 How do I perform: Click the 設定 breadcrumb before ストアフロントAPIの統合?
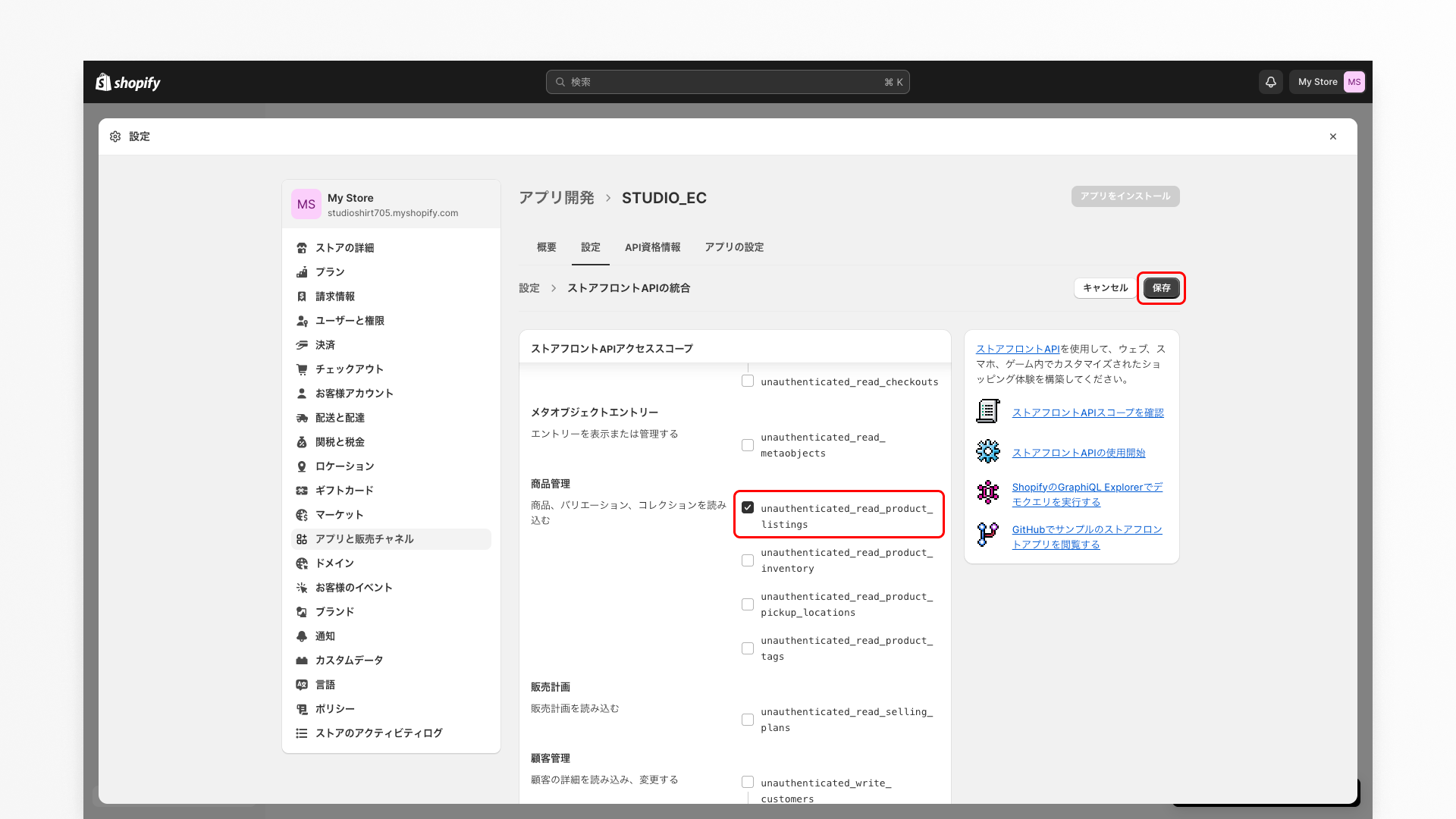[x=529, y=288]
